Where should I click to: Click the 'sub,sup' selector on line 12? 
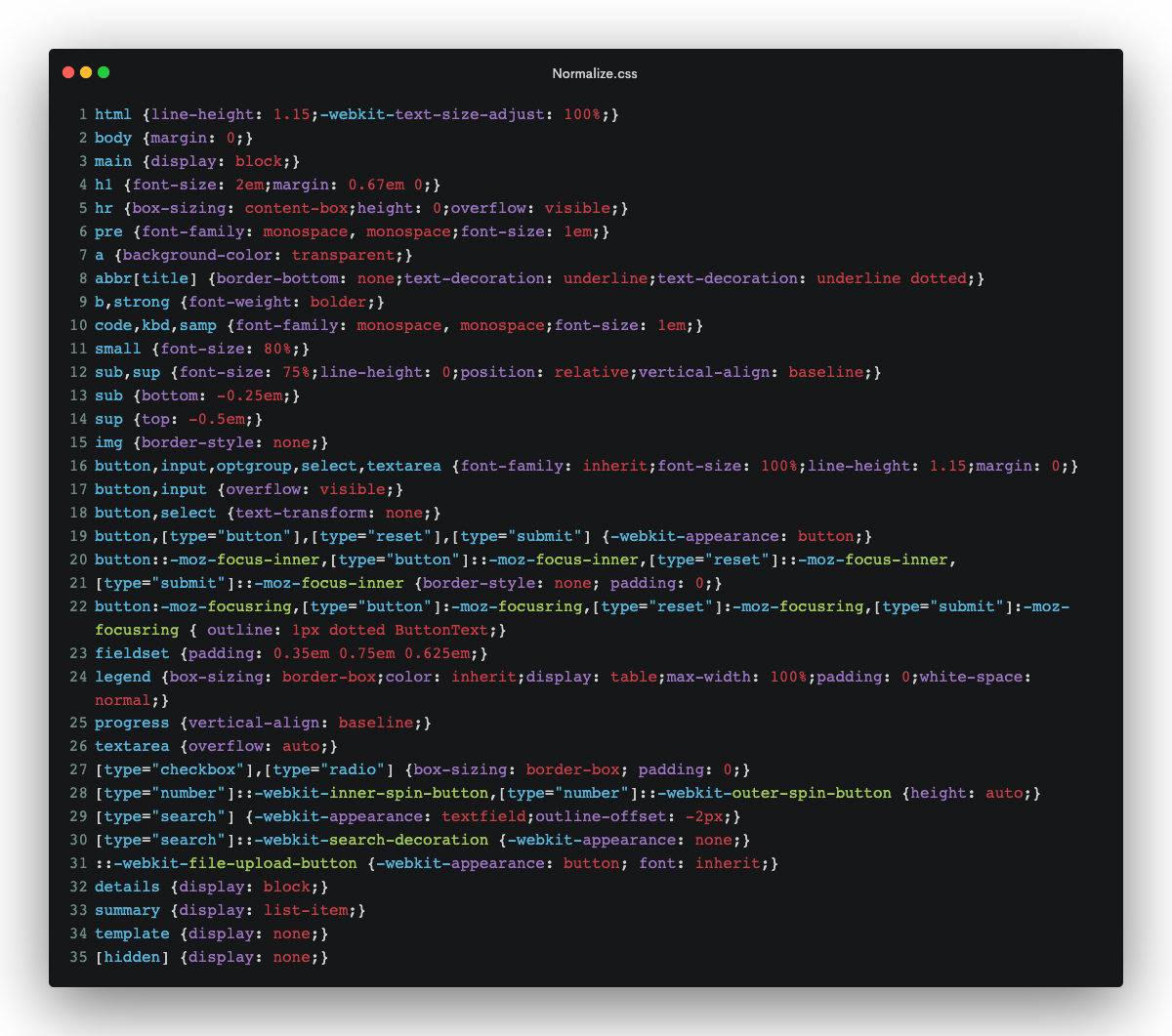[128, 372]
